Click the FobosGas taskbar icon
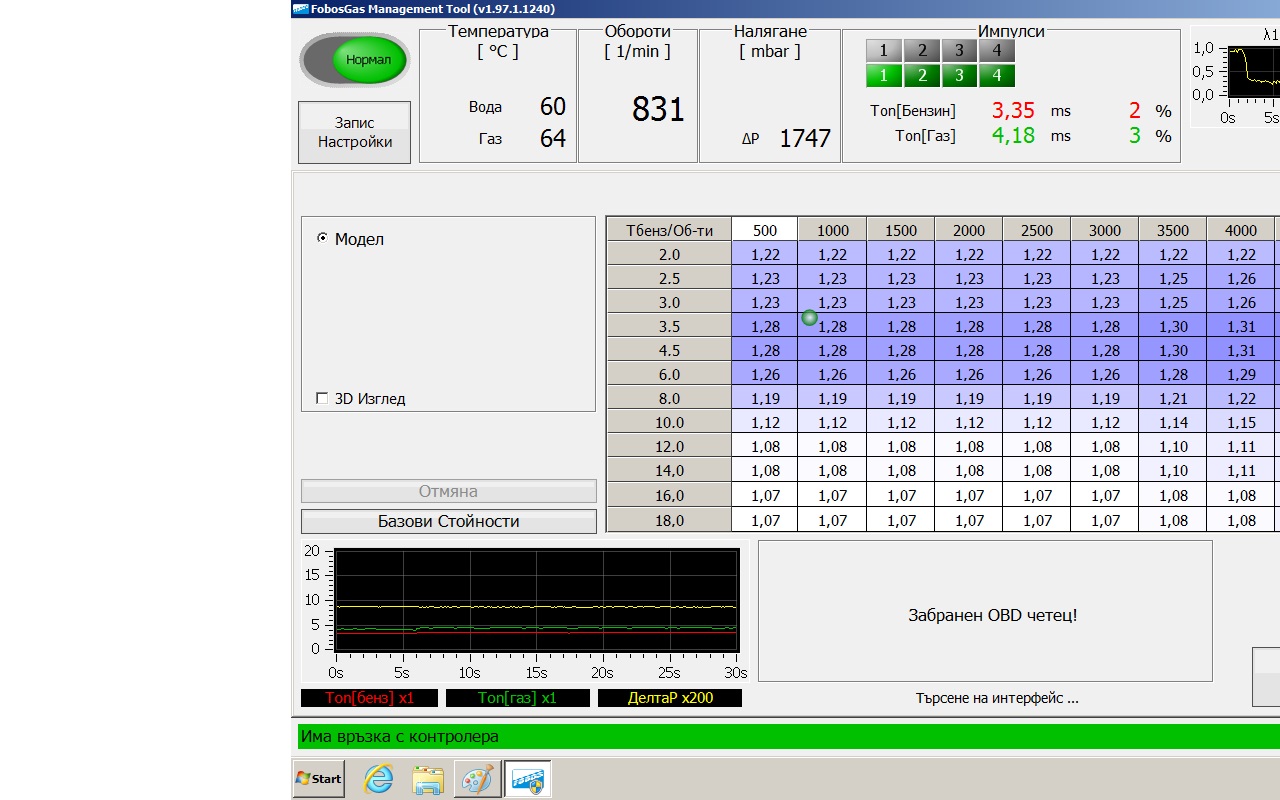 click(528, 779)
